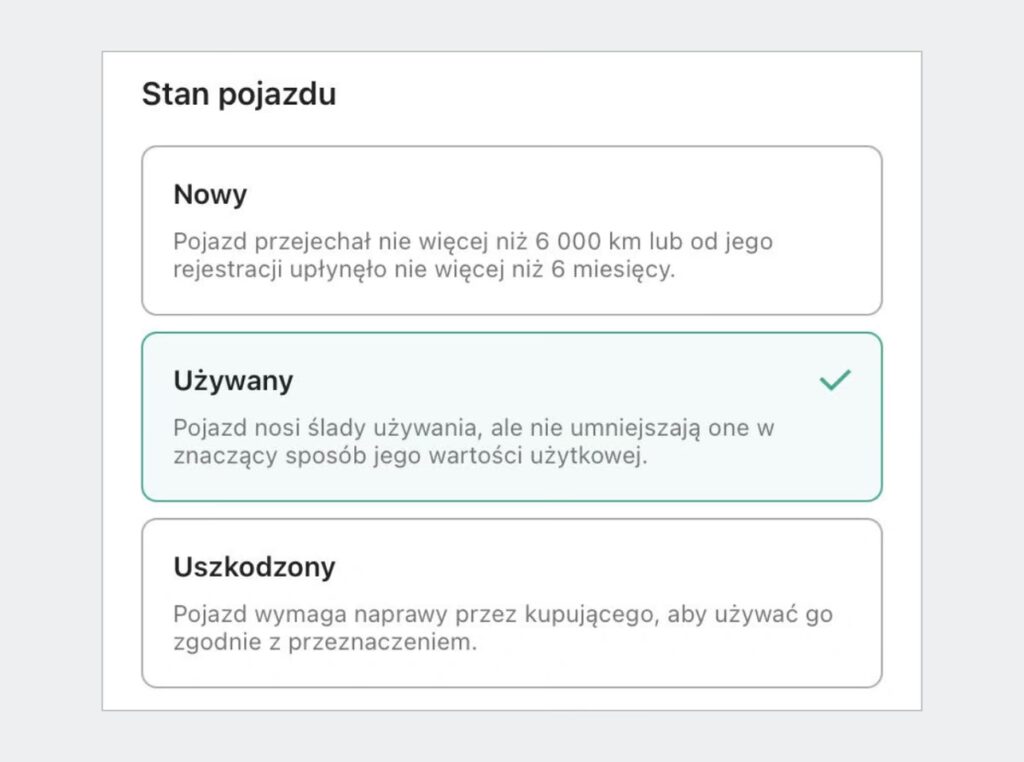Click description about repair by buyer
This screenshot has height=762, width=1024.
point(502,614)
